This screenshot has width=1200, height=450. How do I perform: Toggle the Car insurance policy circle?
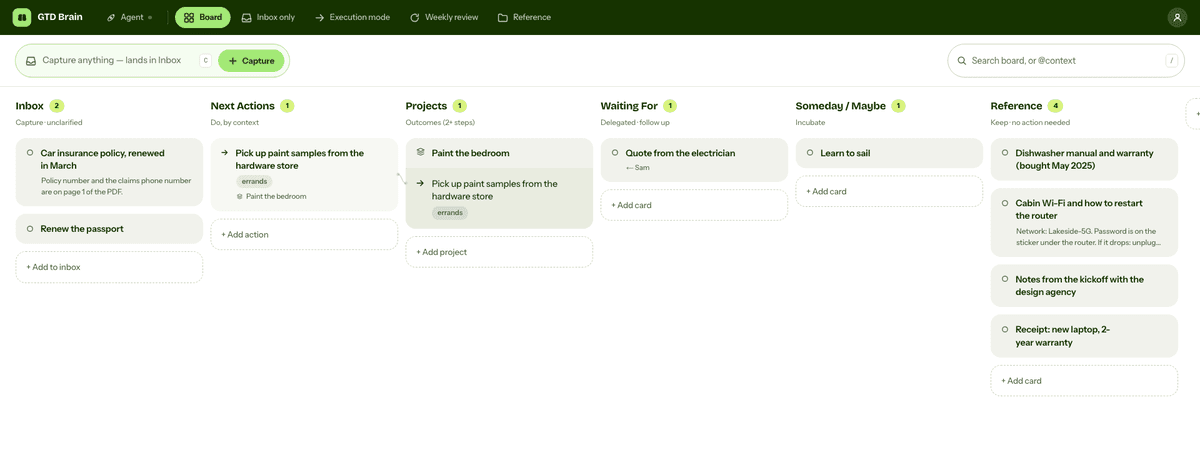(x=30, y=153)
